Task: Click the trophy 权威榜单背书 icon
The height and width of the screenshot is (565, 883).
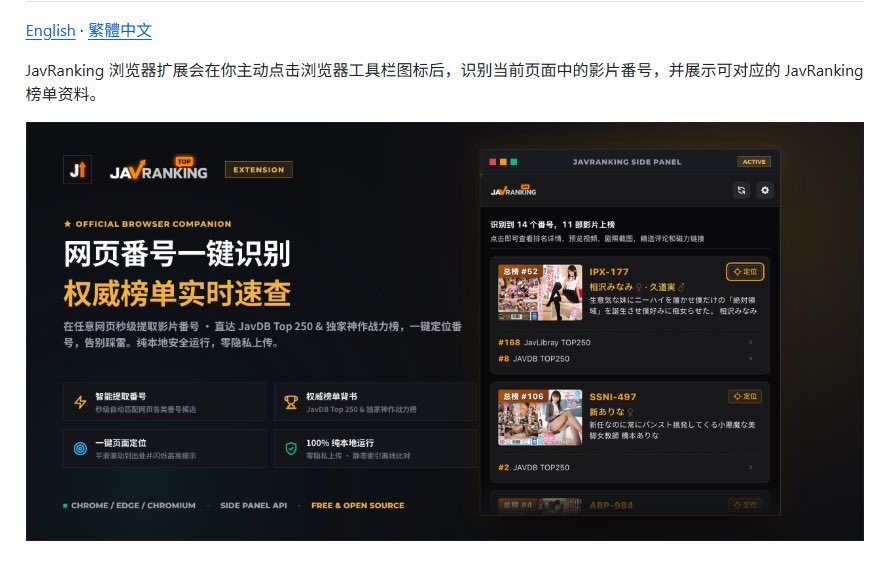Action: pos(291,402)
